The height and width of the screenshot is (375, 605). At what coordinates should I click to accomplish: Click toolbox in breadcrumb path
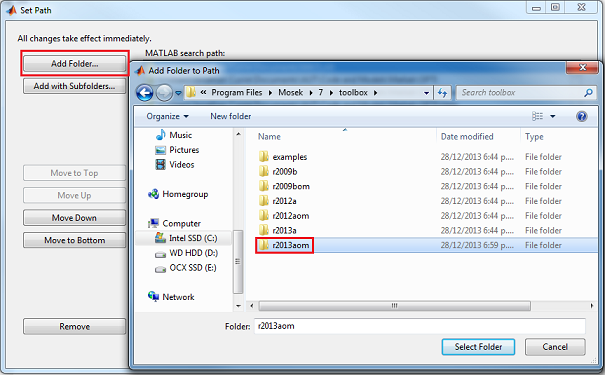coord(353,93)
